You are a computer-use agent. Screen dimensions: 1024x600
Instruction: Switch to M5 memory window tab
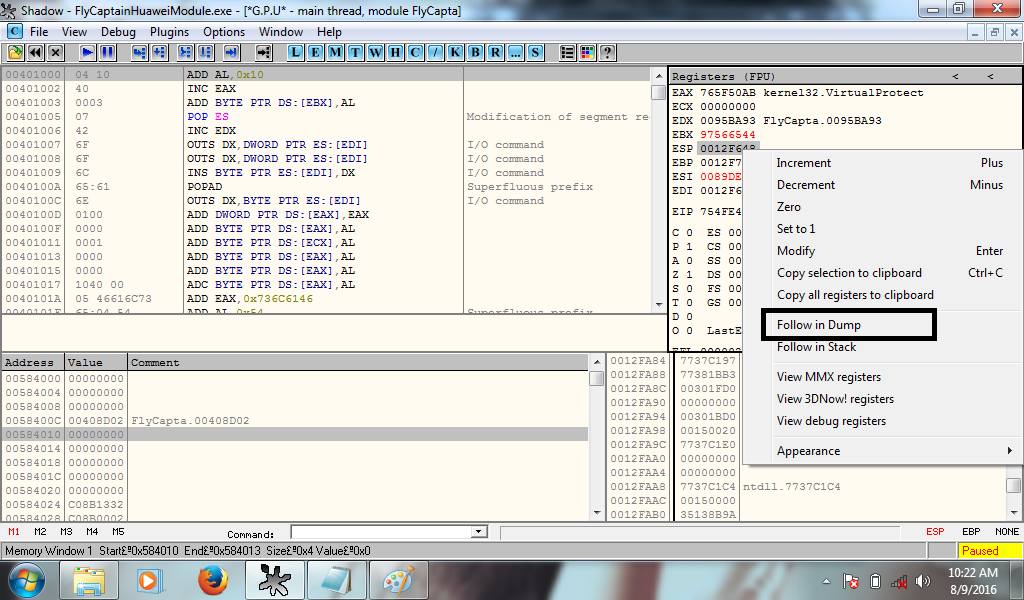point(118,532)
